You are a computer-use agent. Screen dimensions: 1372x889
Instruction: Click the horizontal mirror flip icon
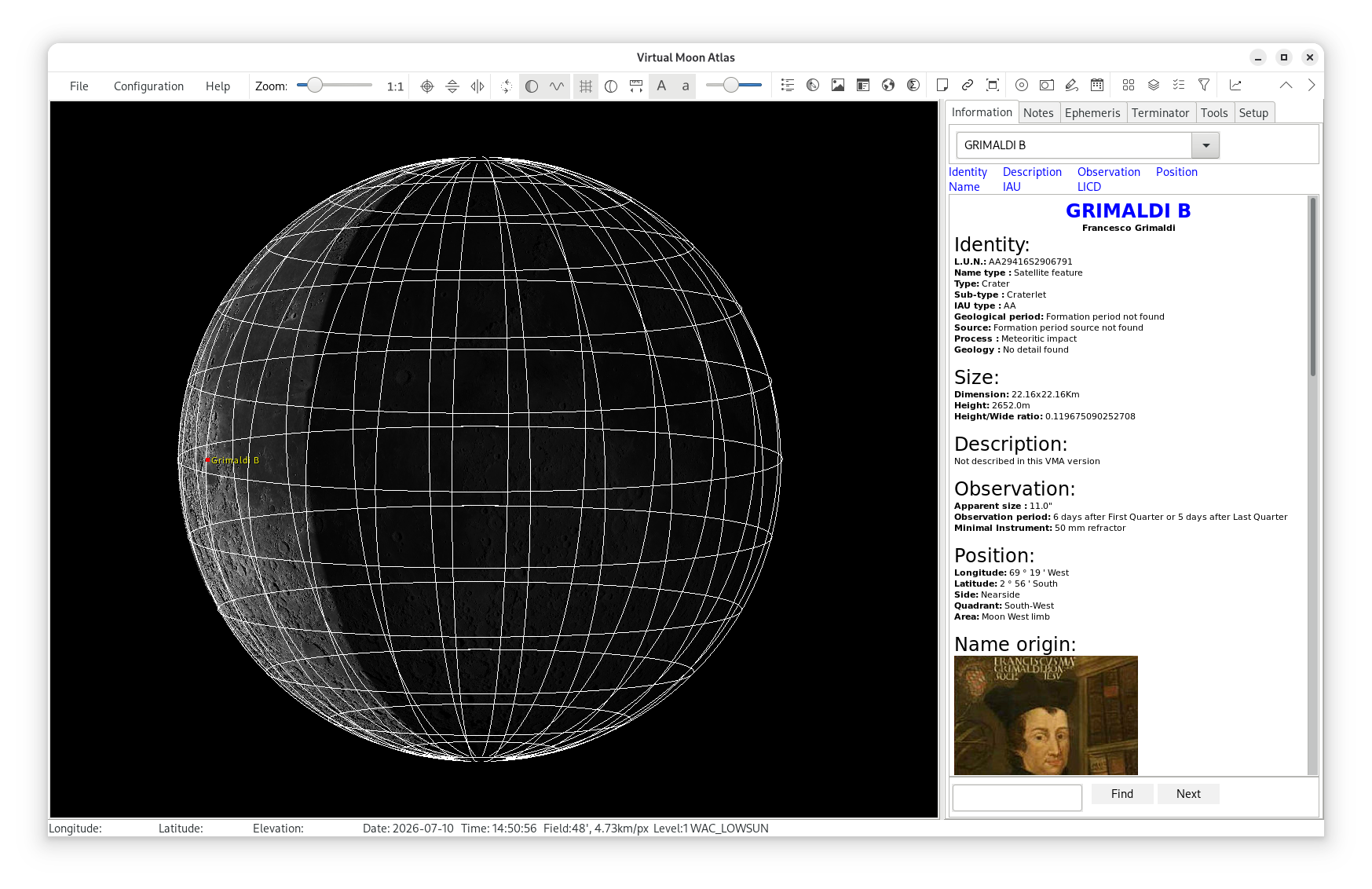(x=477, y=86)
